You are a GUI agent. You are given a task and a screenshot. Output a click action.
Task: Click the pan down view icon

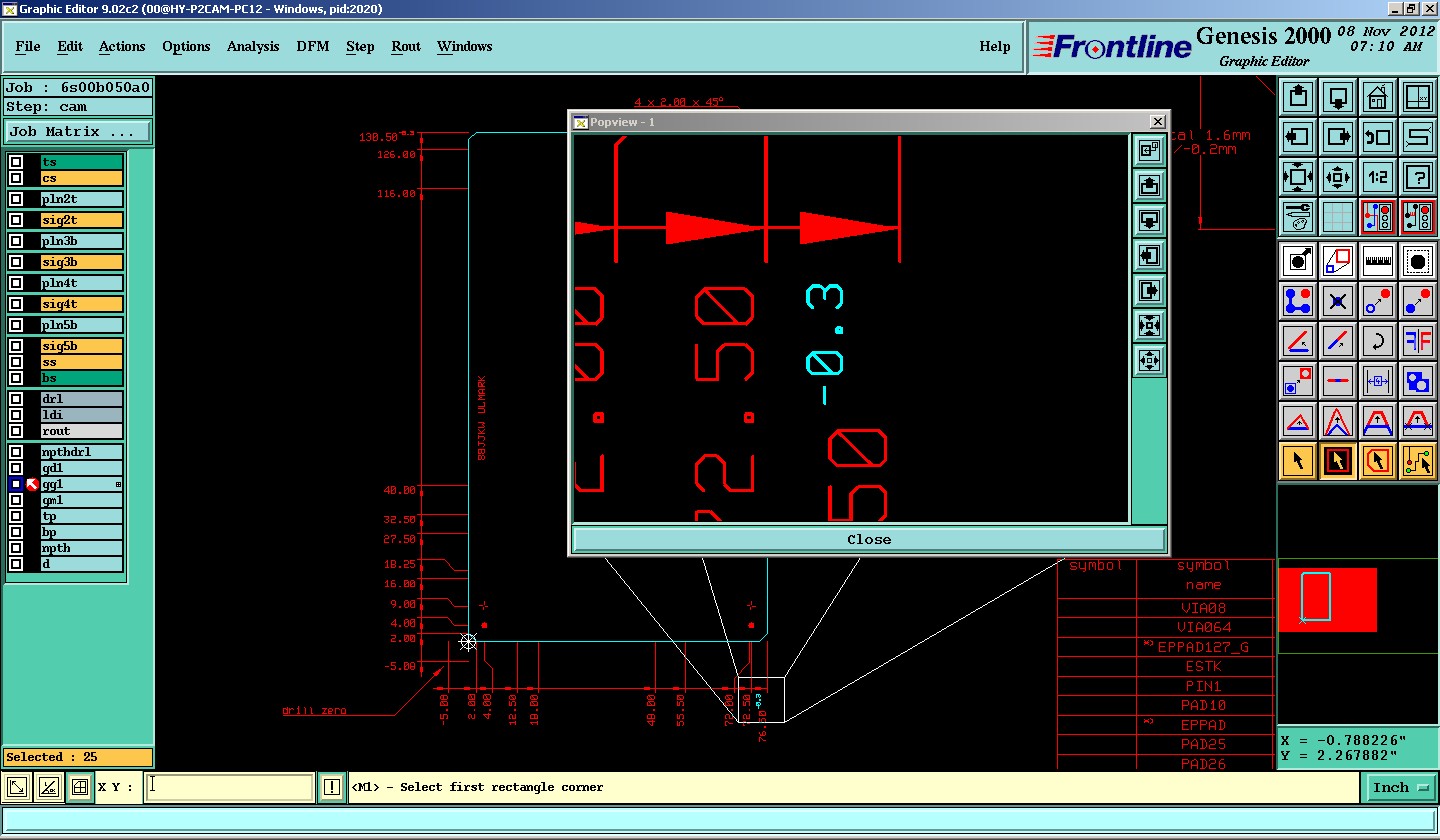click(x=1338, y=98)
